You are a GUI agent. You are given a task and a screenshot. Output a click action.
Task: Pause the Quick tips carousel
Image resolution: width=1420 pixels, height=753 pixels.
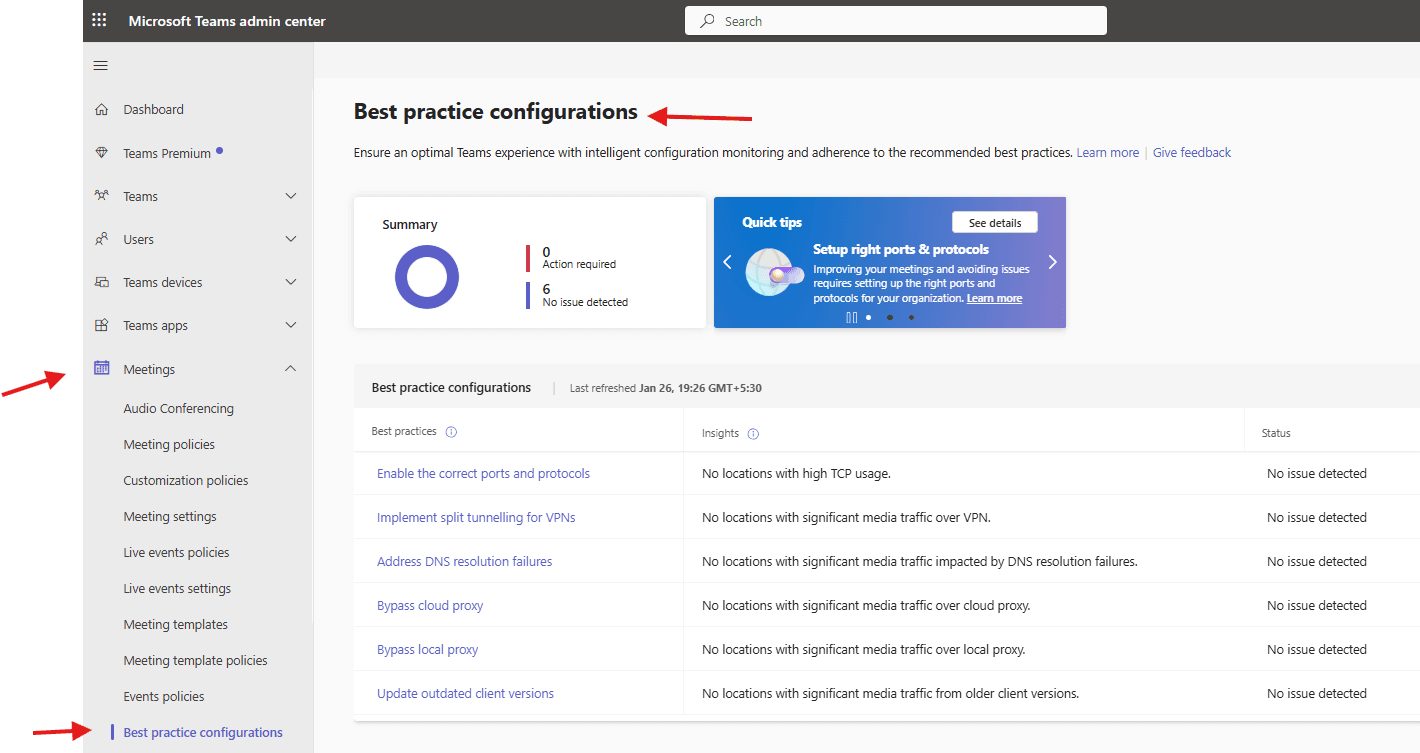click(x=851, y=317)
